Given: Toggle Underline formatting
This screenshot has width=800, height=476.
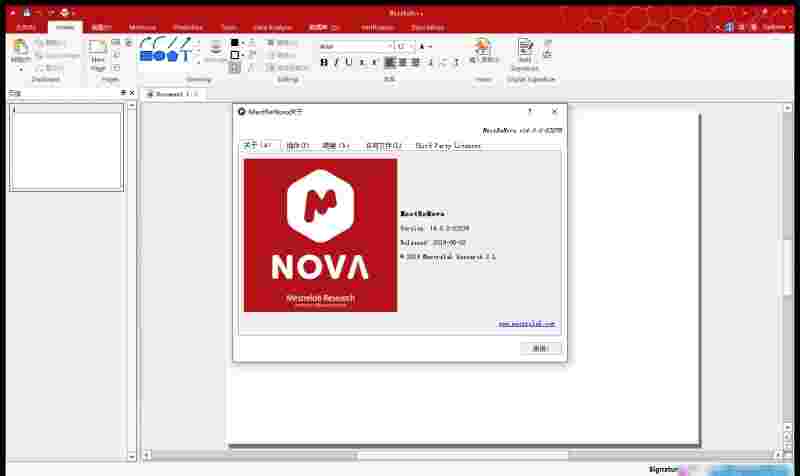Looking at the screenshot, I should pos(348,62).
